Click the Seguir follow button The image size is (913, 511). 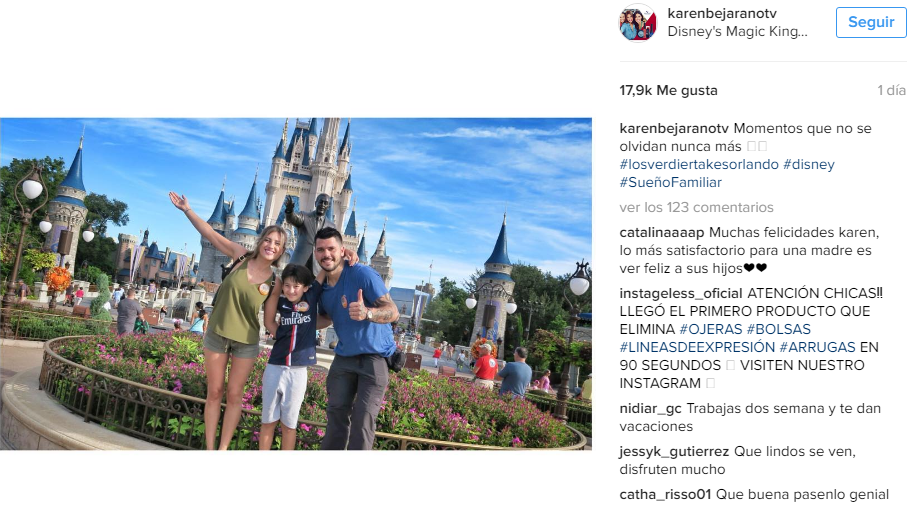(870, 22)
